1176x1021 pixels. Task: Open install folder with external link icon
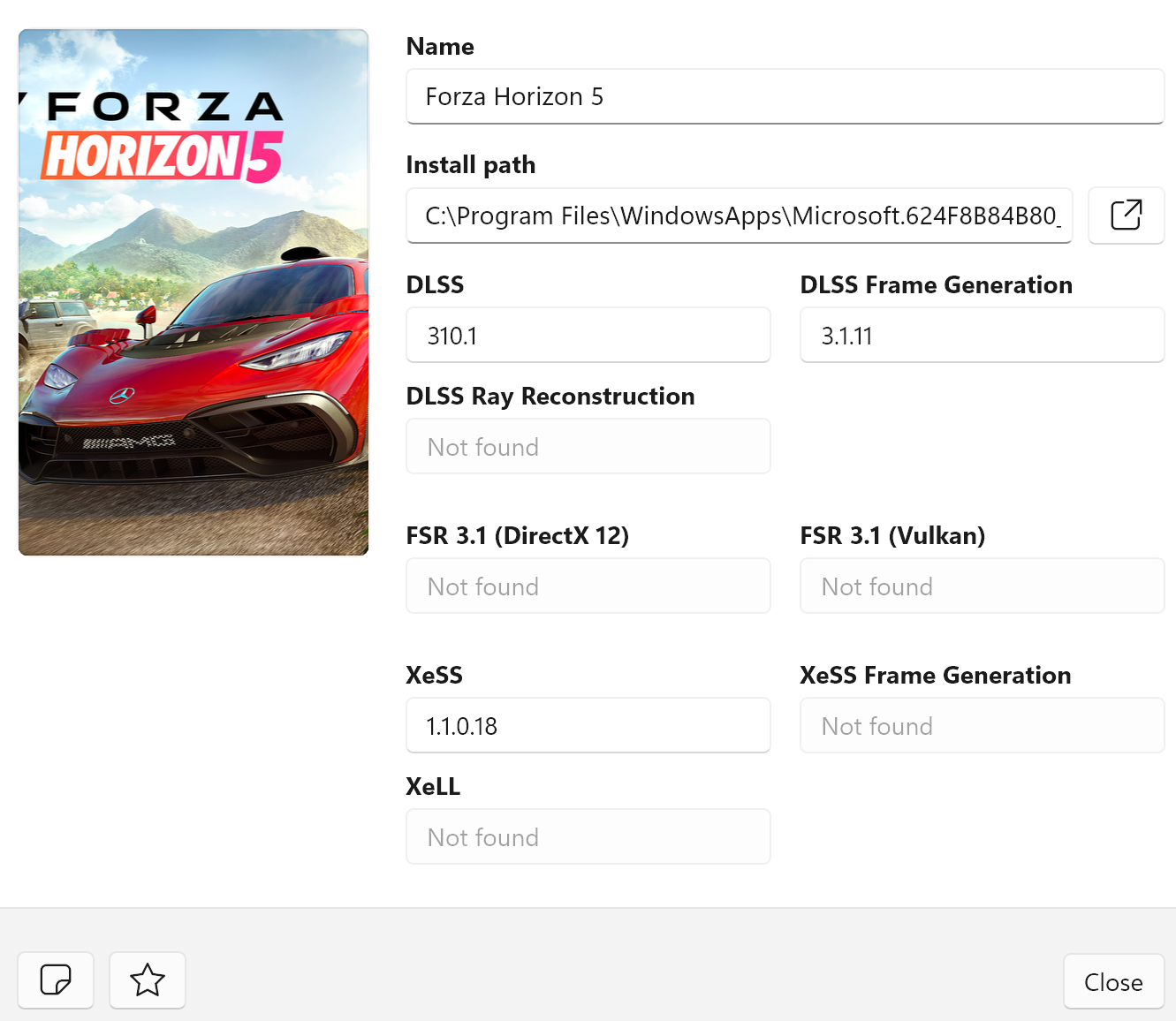[x=1126, y=216]
